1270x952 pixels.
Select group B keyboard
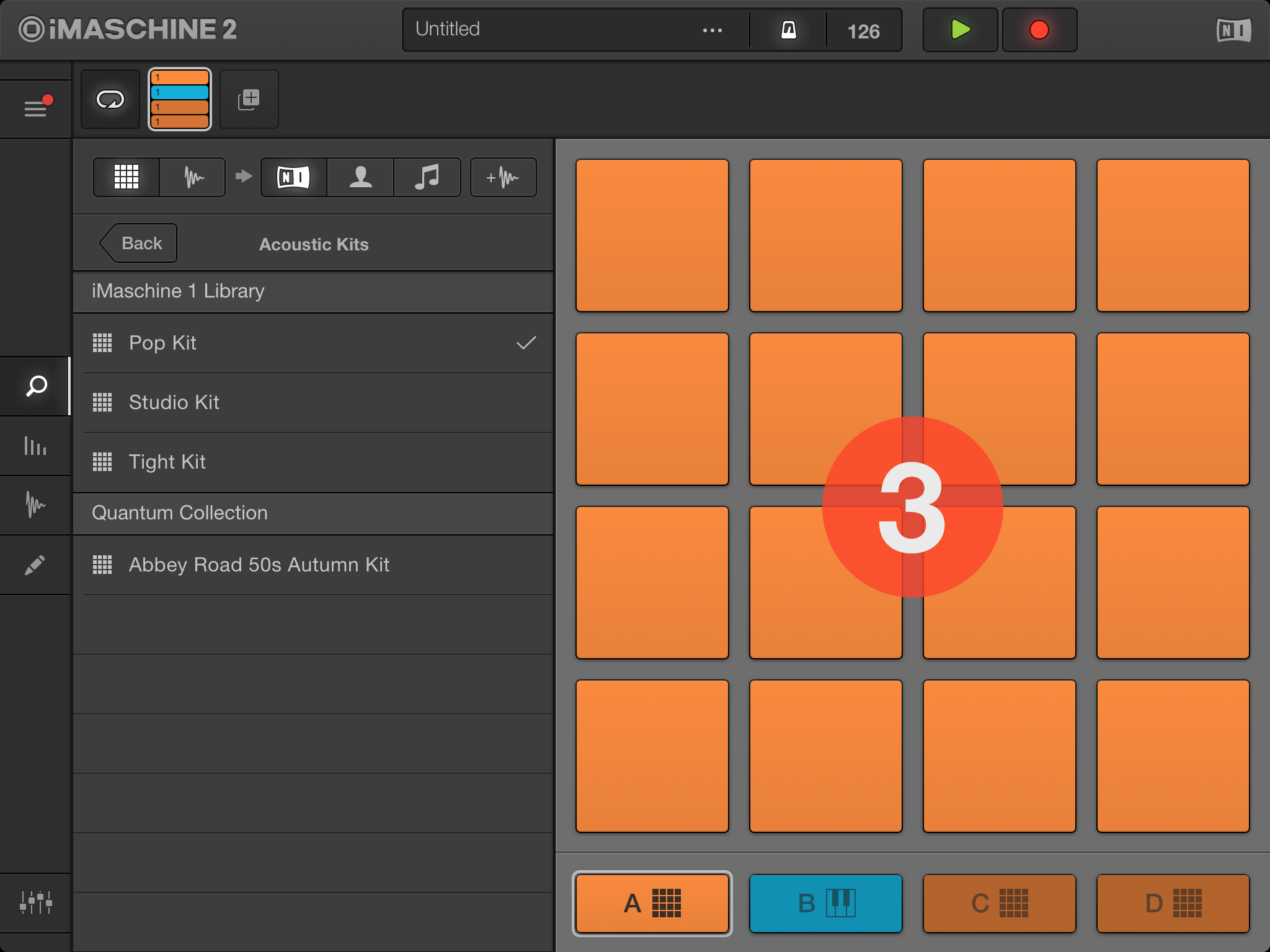[826, 903]
